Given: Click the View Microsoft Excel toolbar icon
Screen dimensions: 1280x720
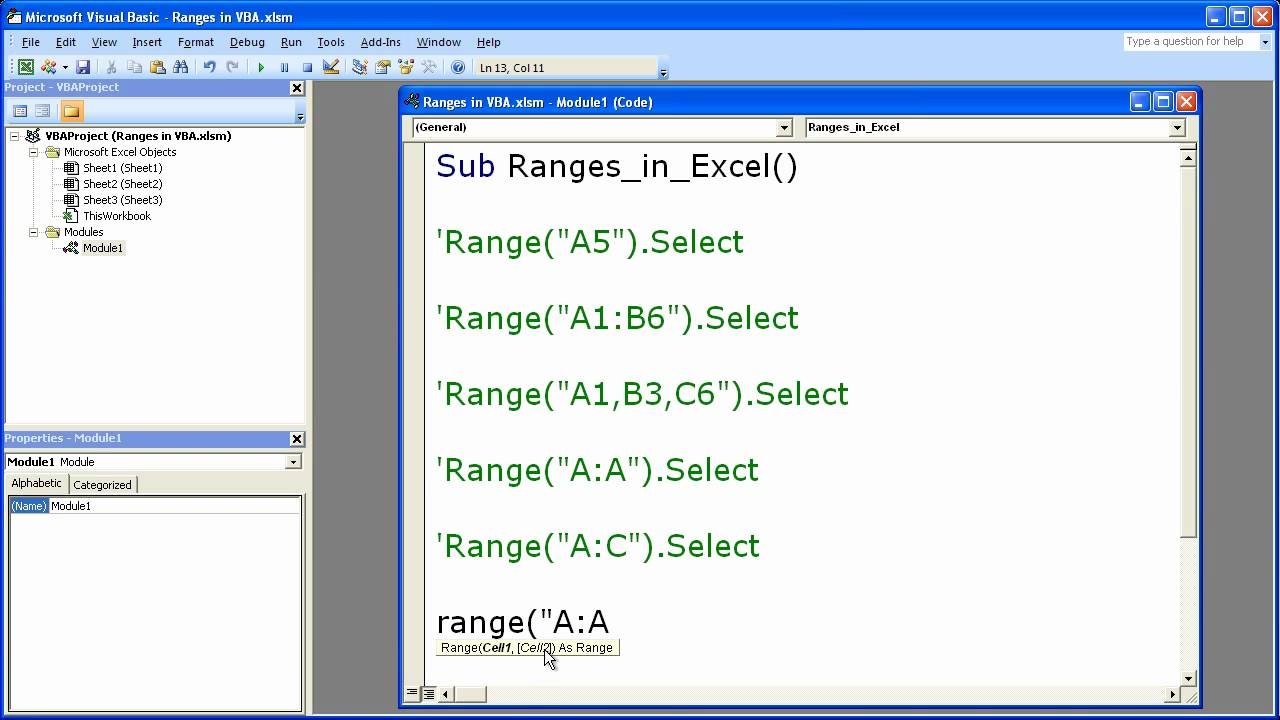Looking at the screenshot, I should (x=26, y=67).
